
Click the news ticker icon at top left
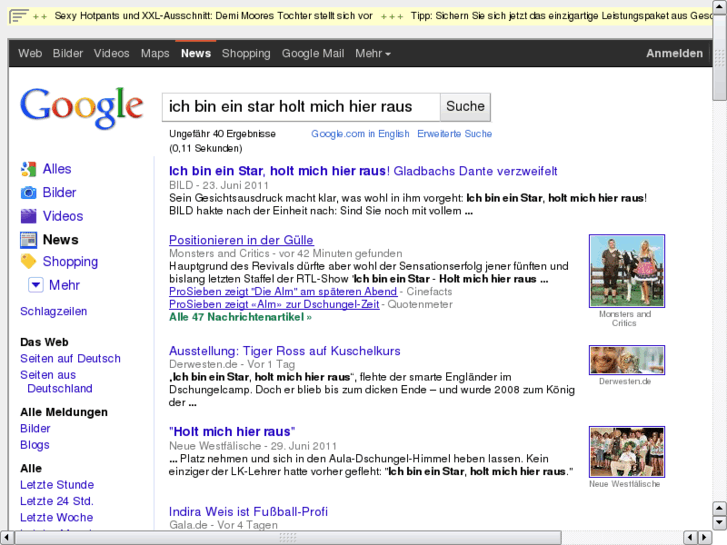19,16
